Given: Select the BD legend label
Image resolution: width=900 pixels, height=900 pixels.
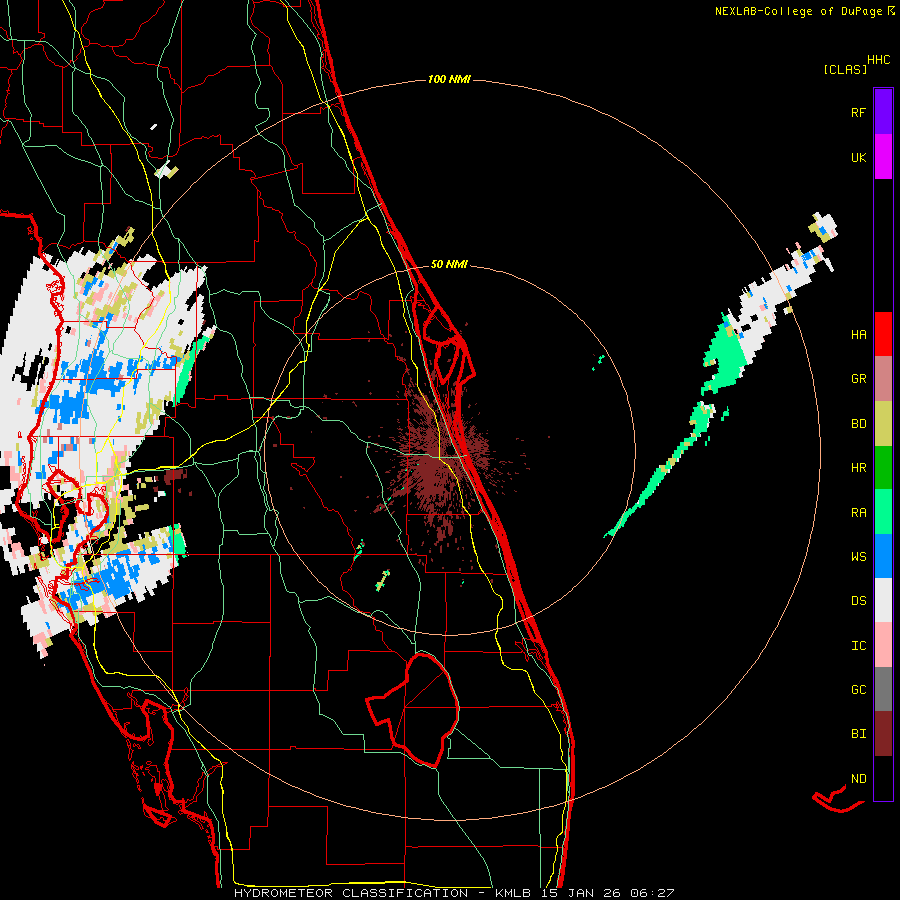Looking at the screenshot, I should pos(858,424).
